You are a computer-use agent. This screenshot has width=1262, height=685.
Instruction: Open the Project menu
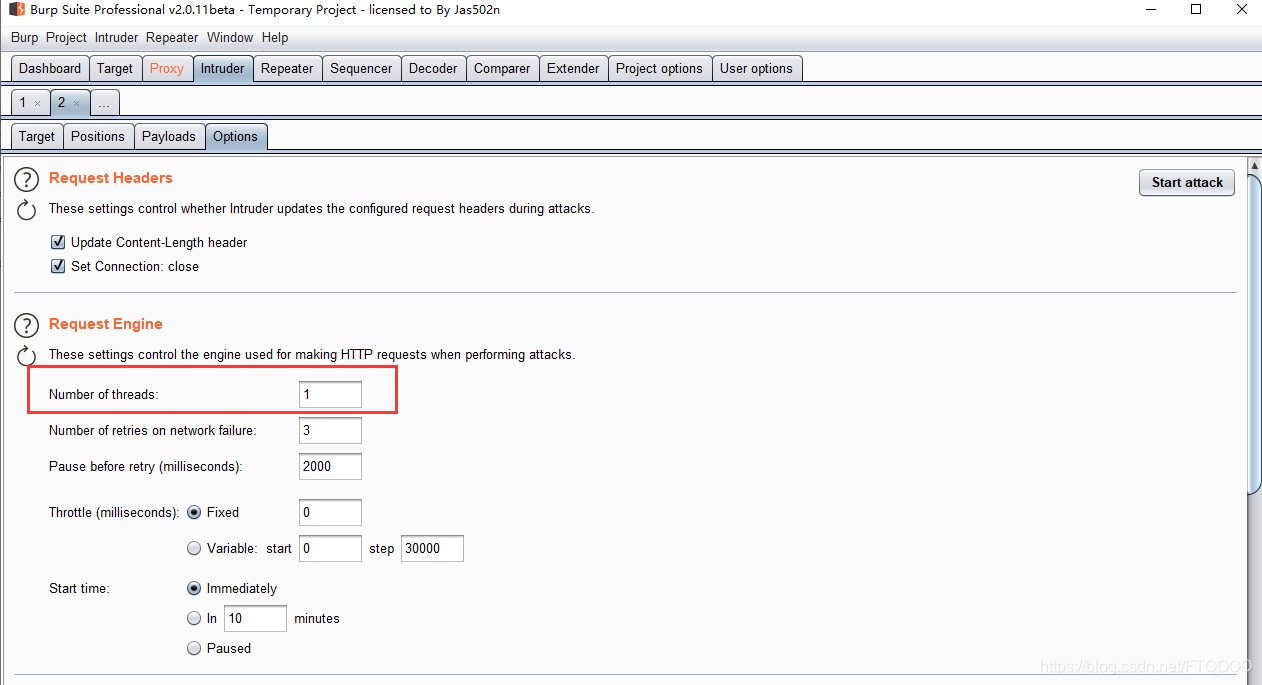(x=66, y=37)
